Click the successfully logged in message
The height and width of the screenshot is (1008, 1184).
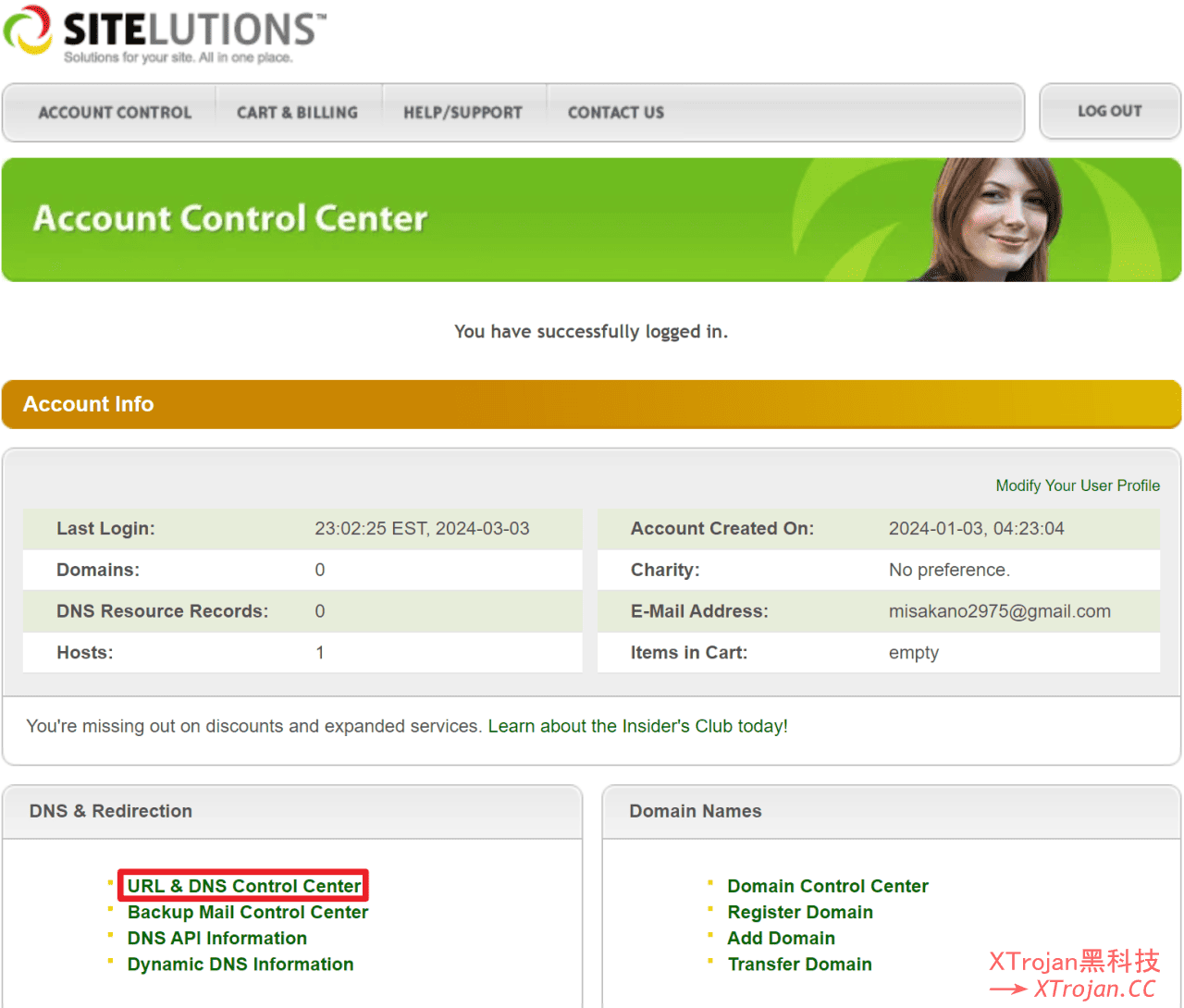pyautogui.click(x=591, y=331)
